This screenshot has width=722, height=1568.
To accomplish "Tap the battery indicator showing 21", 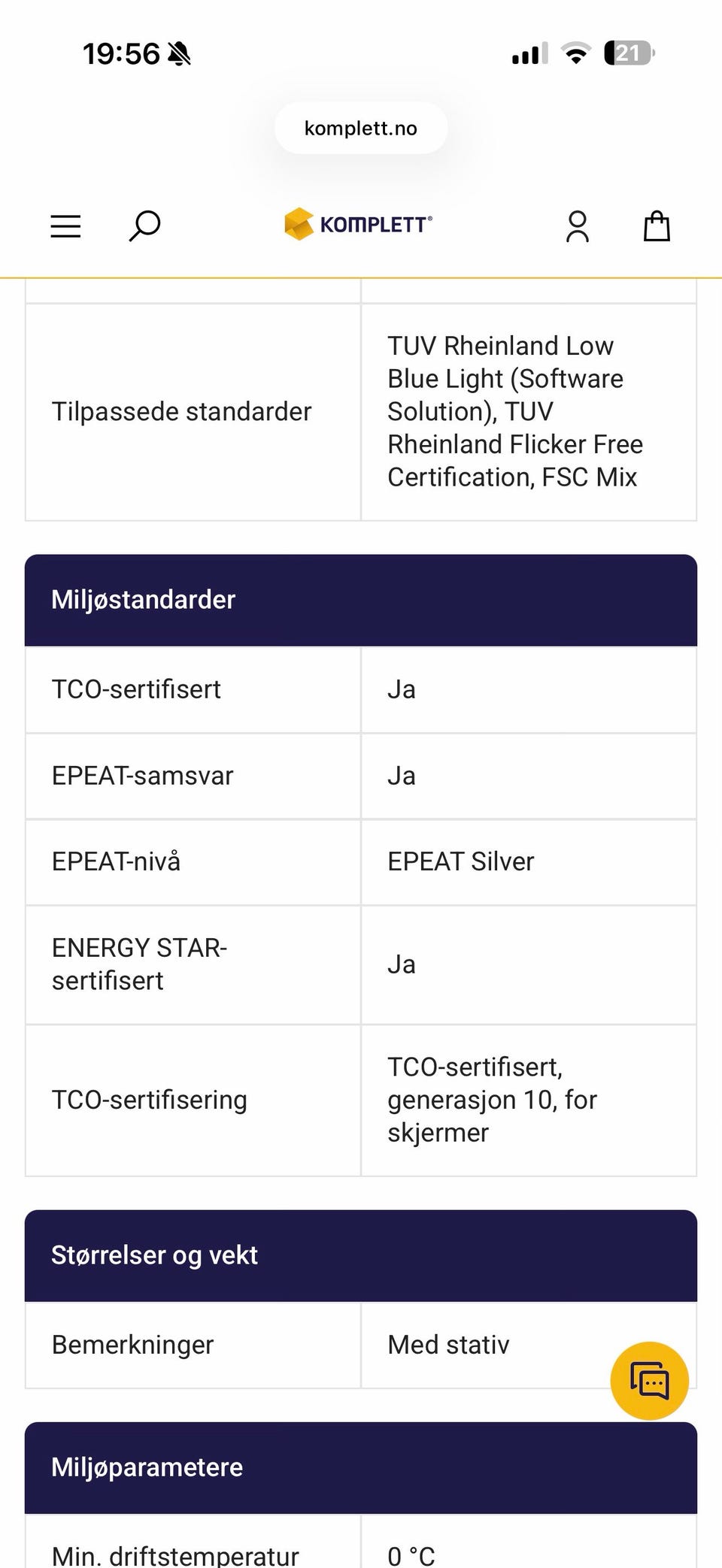I will (629, 53).
